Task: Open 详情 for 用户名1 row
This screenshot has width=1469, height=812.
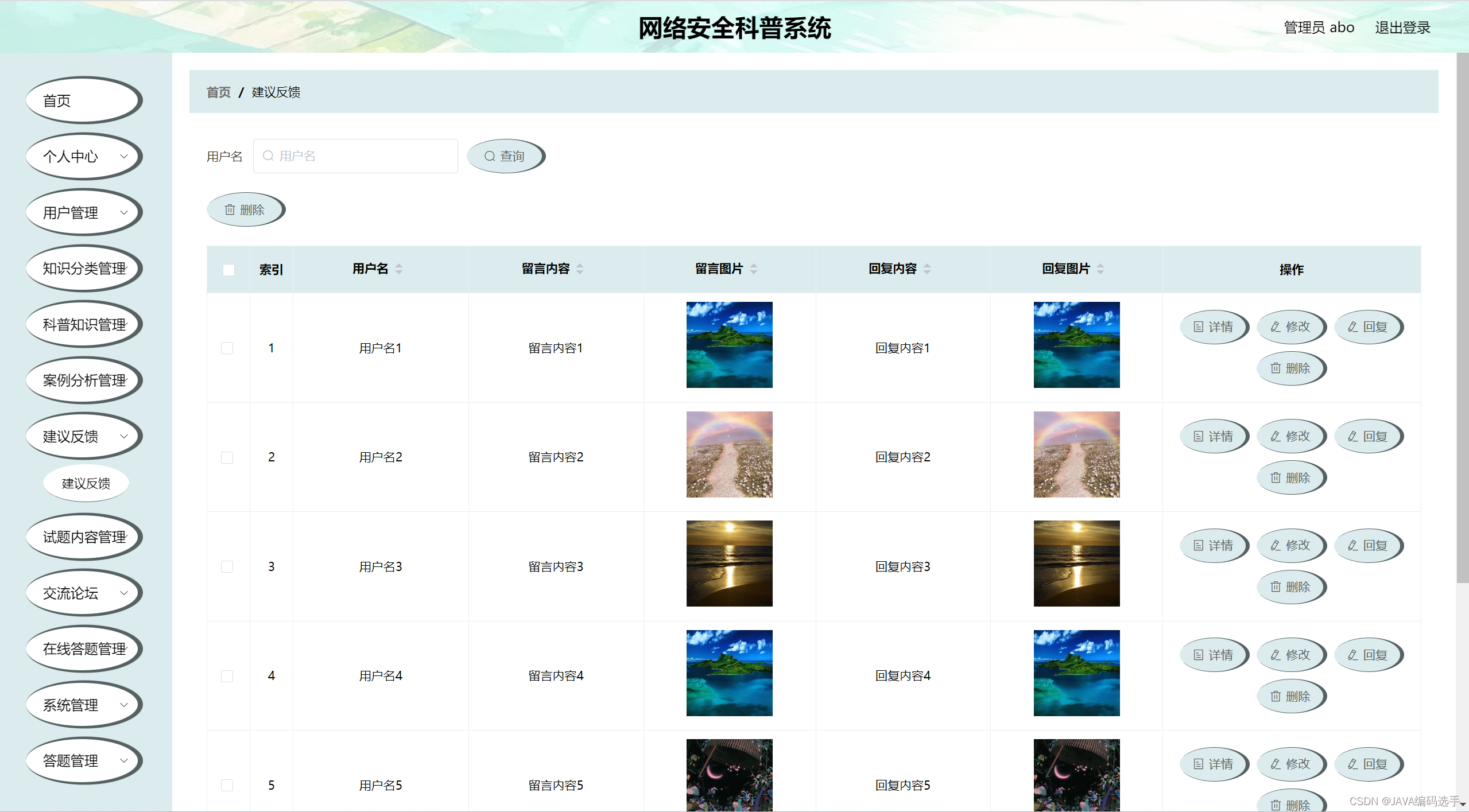Action: pos(1214,327)
